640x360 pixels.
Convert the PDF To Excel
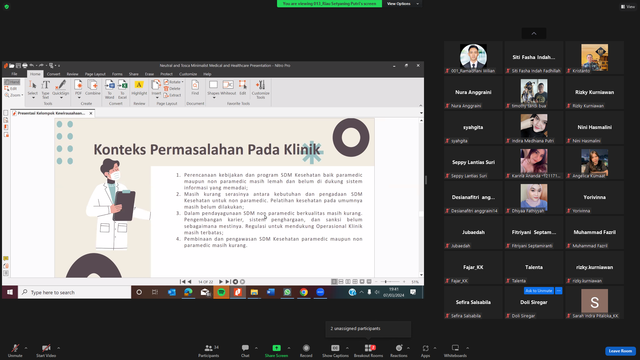pyautogui.click(x=122, y=89)
